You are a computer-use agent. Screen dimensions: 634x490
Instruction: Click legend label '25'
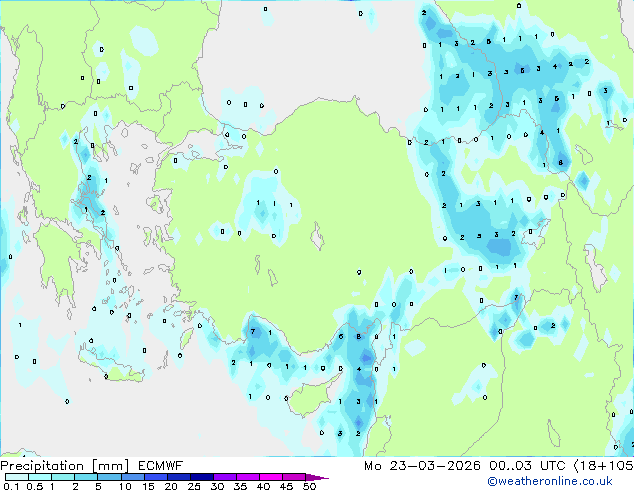[194, 486]
